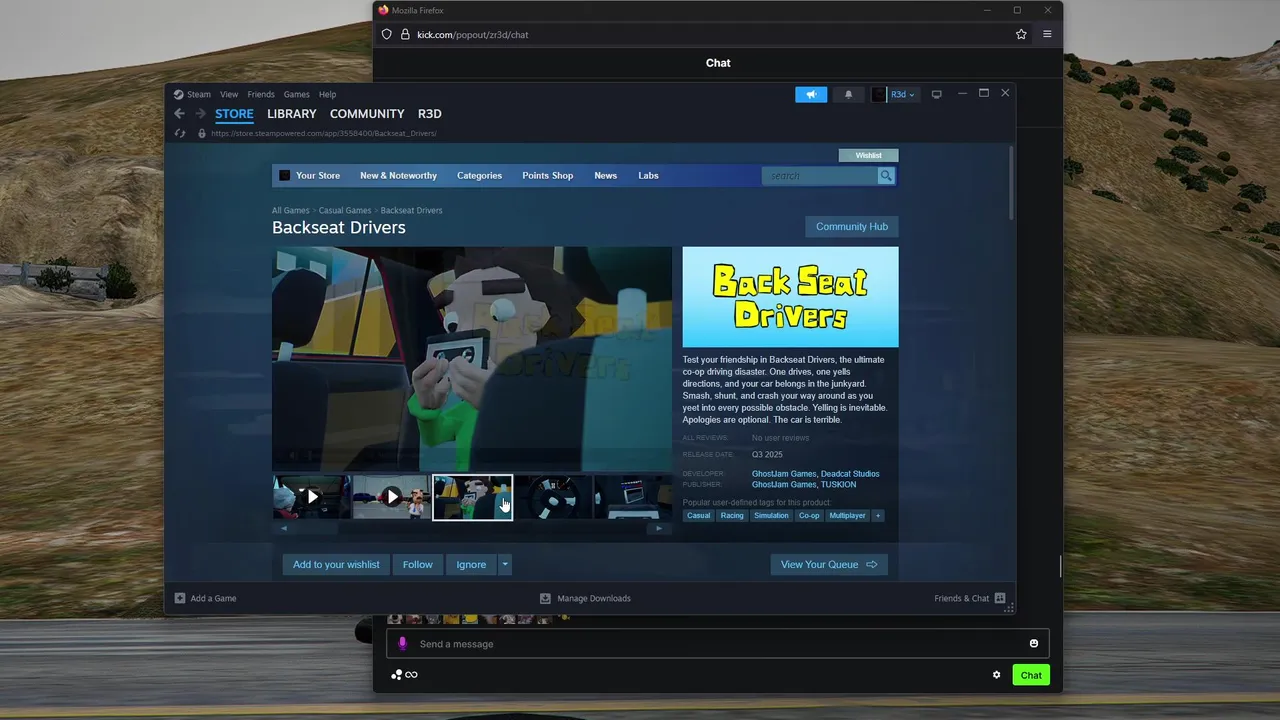
Task: Click the Ignore button
Action: click(471, 565)
